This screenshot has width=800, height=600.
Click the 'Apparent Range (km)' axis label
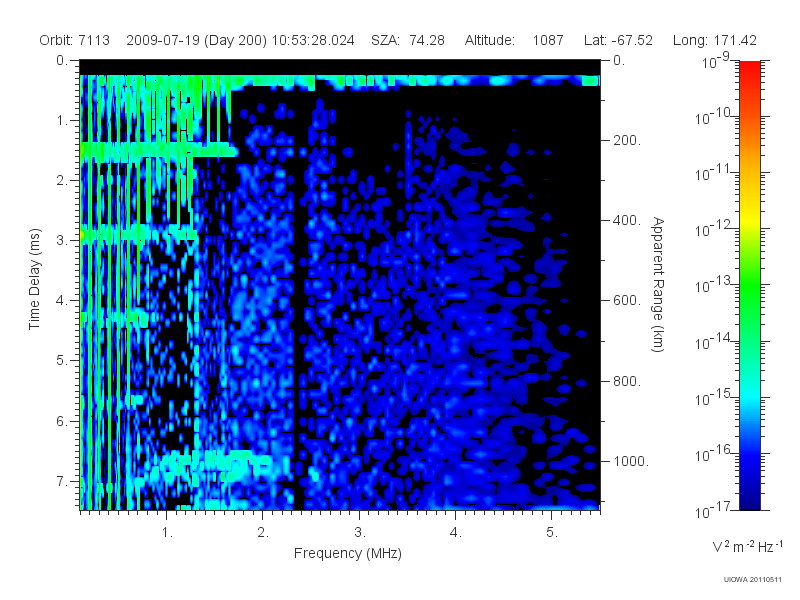tap(658, 285)
